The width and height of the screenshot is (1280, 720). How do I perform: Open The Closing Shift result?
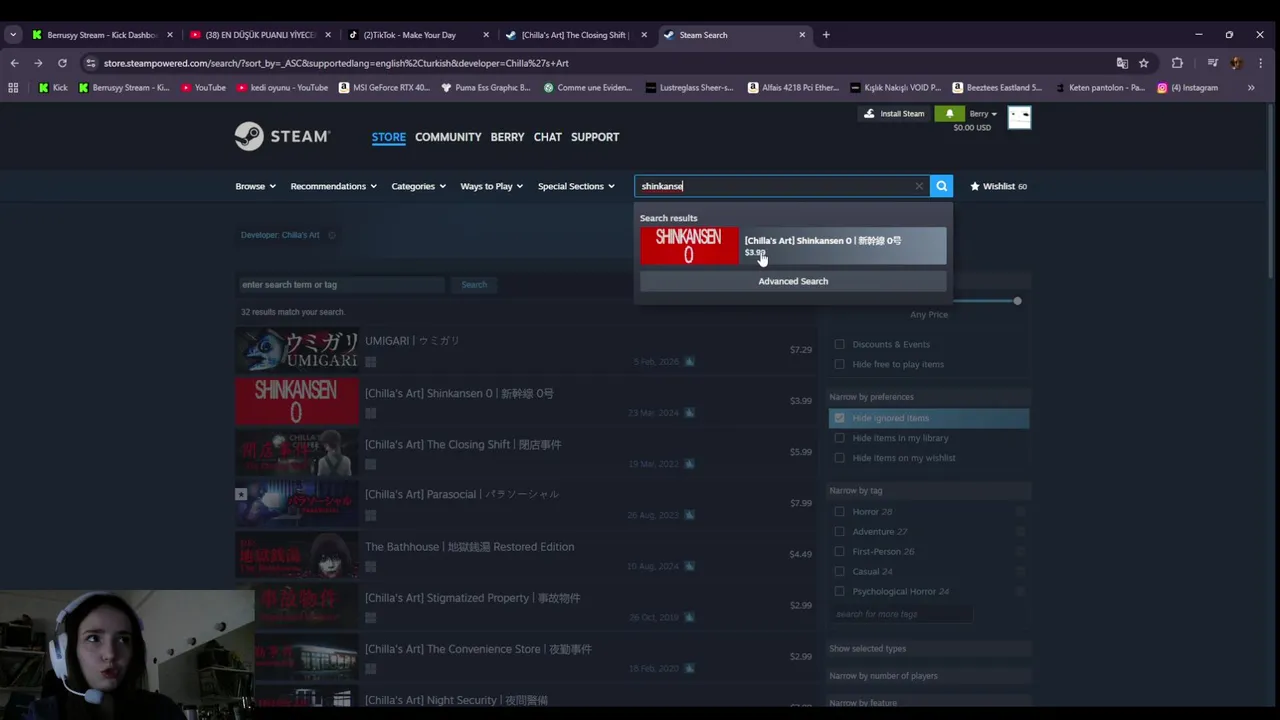pos(525,453)
